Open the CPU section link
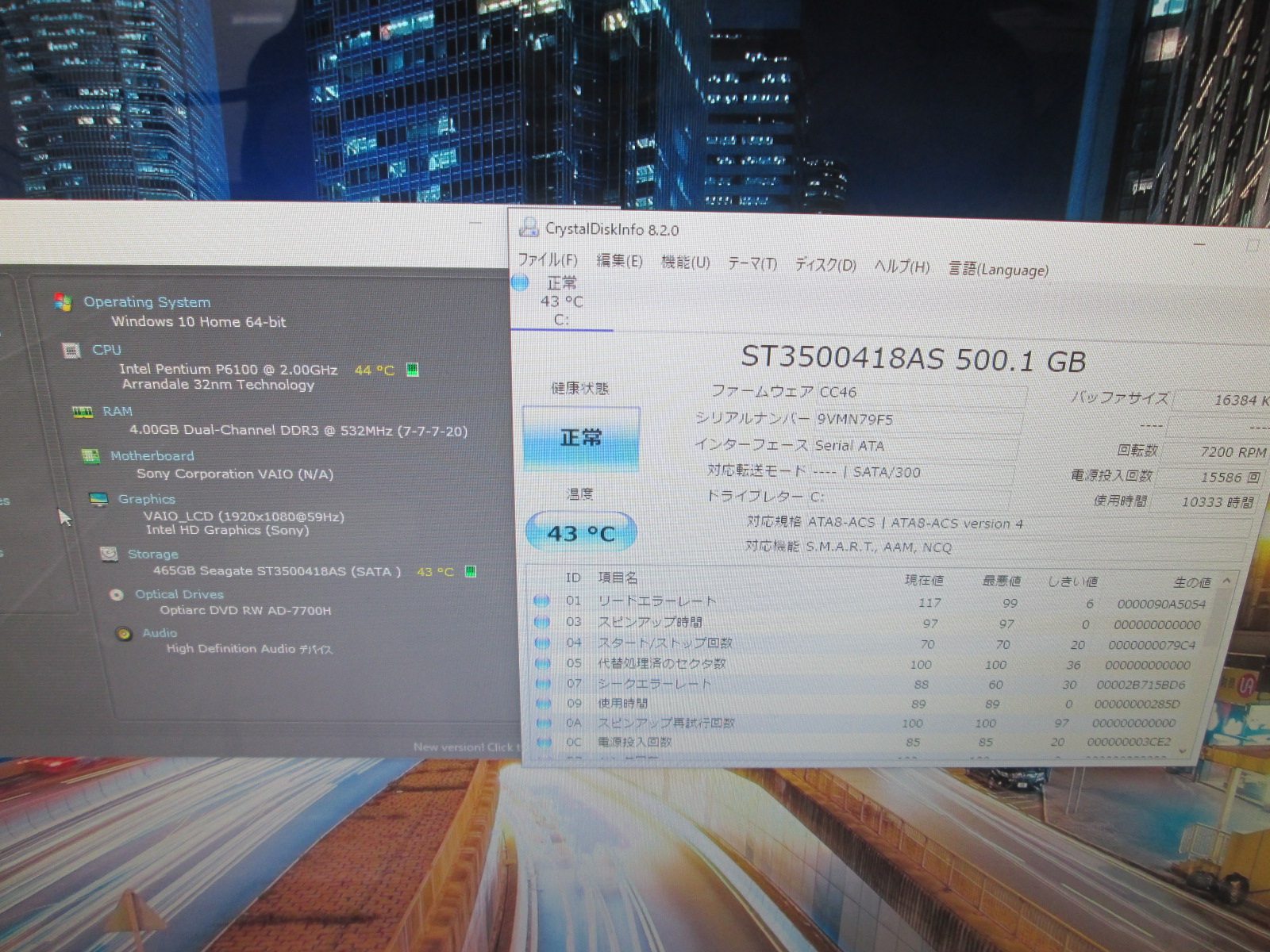Image resolution: width=1270 pixels, height=952 pixels. [106, 350]
